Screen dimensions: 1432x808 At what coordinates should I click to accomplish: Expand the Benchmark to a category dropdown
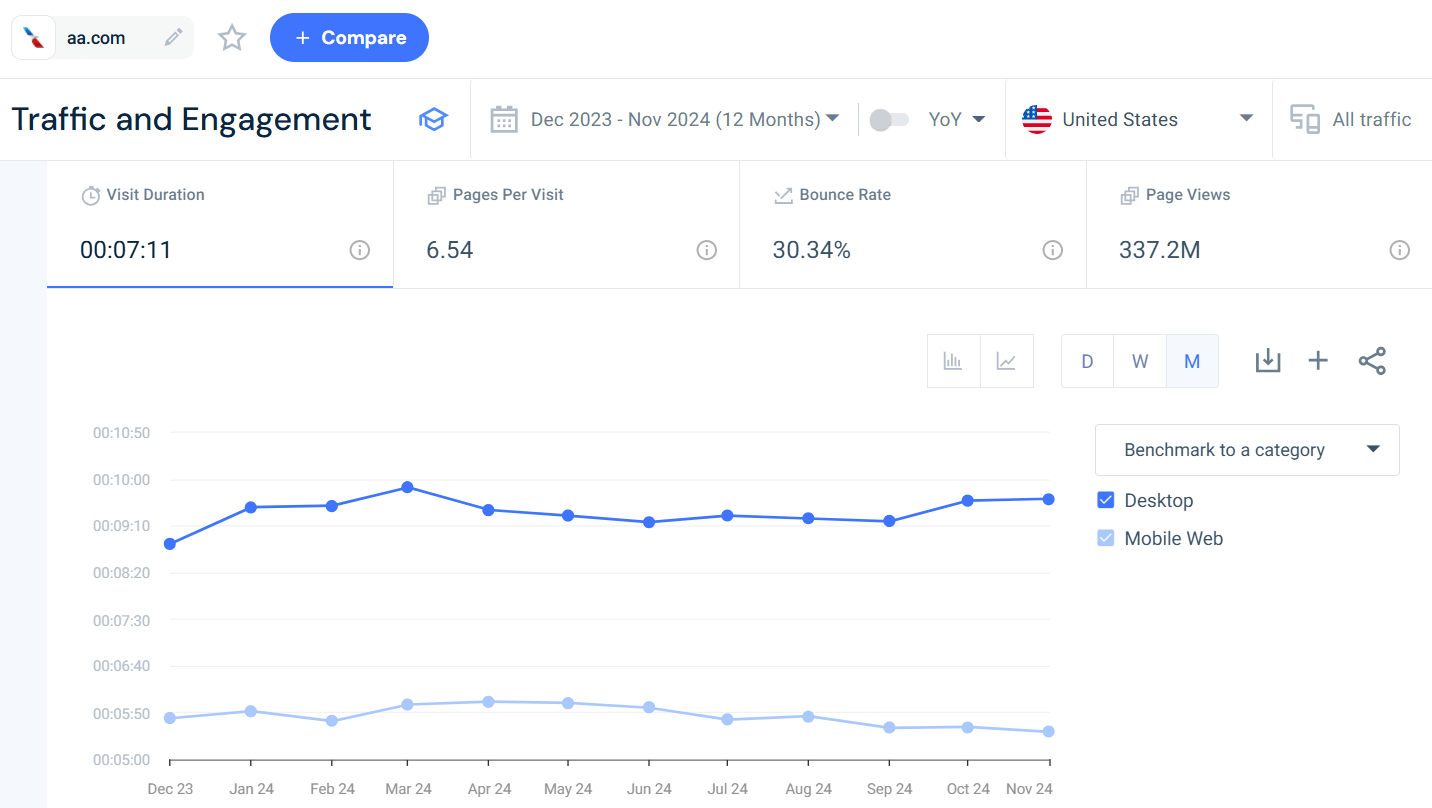coord(1246,449)
